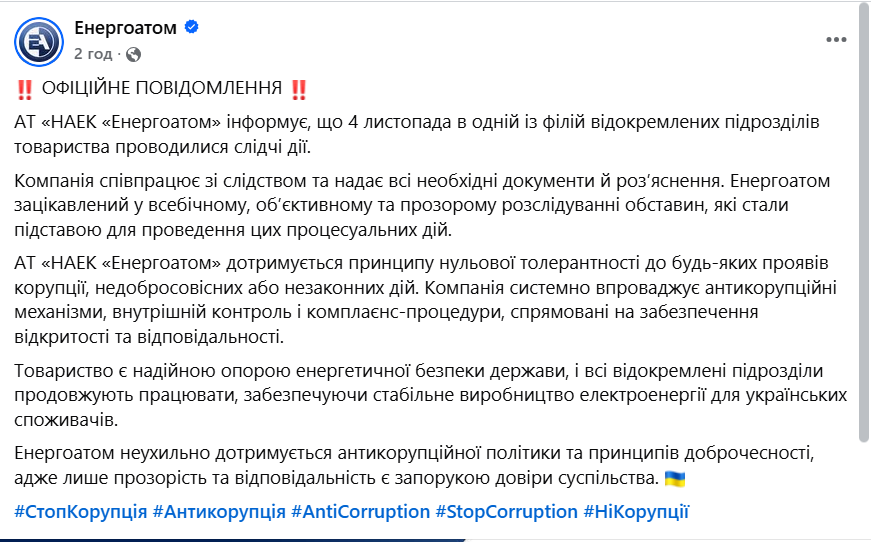The image size is (871, 542).
Task: Click the globe public audience icon
Action: click(135, 54)
